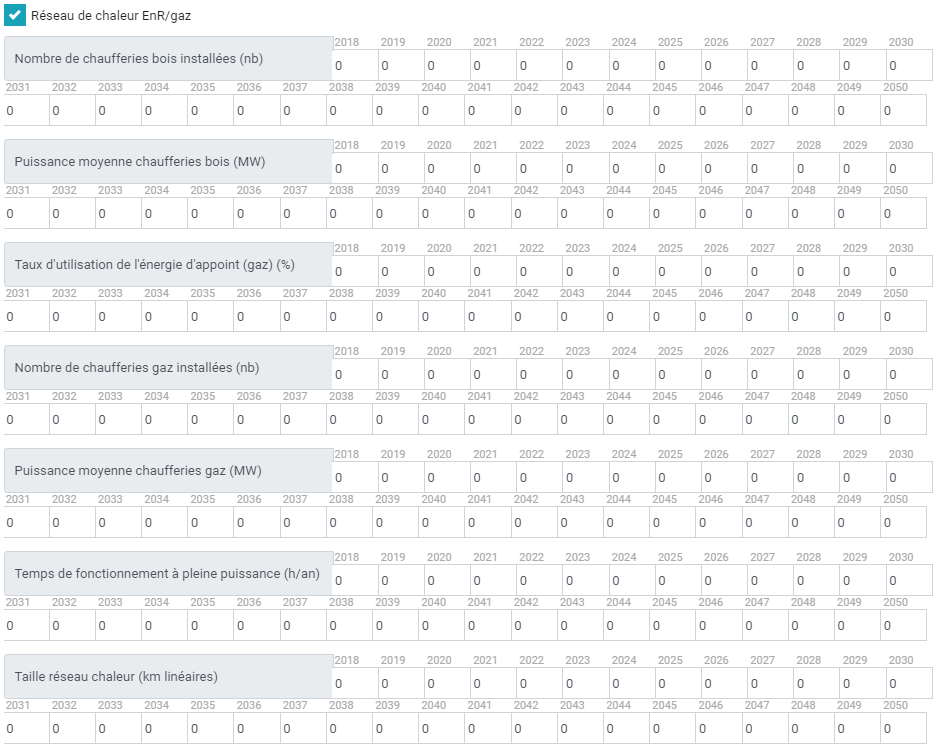942x749 pixels.
Task: Click 2027 field of Puissance moyenne chaufferies gaz
Action: pyautogui.click(x=771, y=478)
